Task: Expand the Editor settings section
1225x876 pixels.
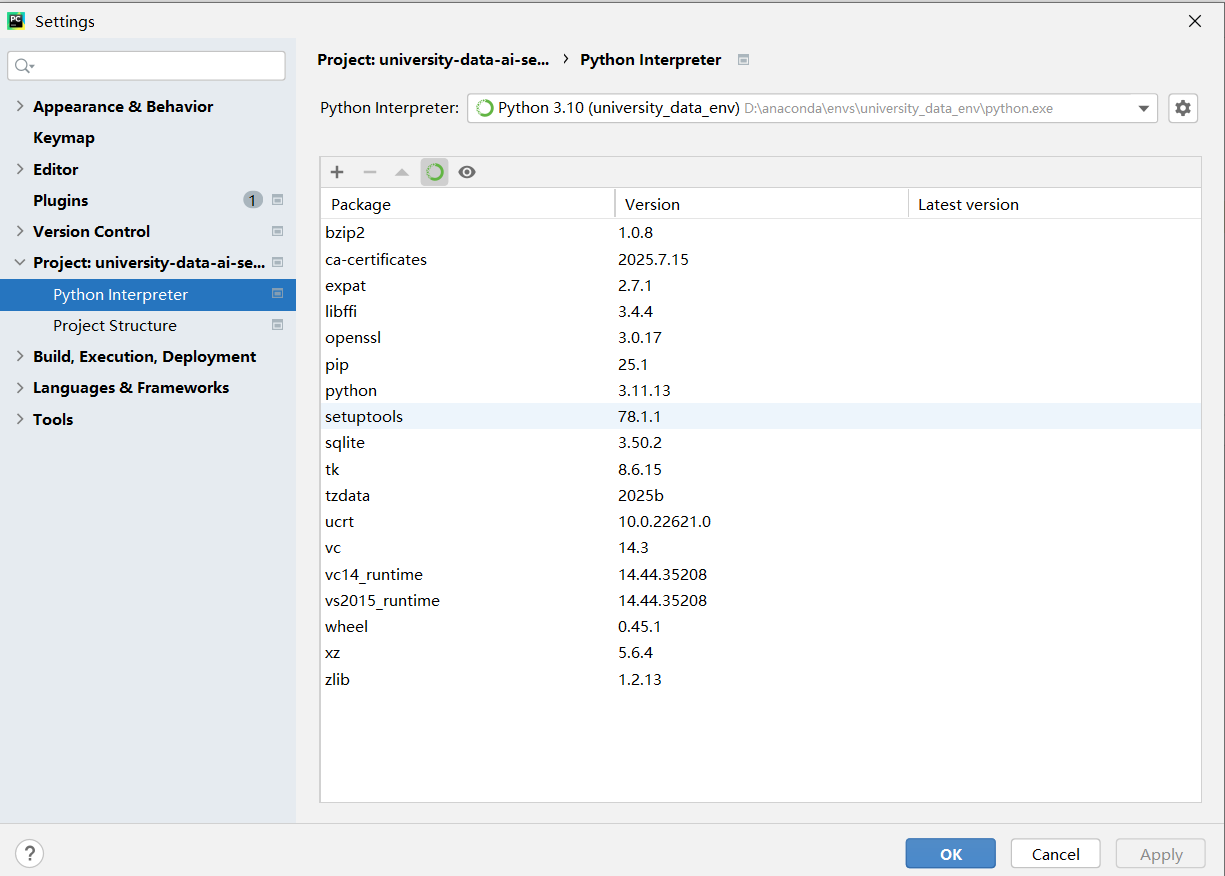Action: [x=20, y=169]
